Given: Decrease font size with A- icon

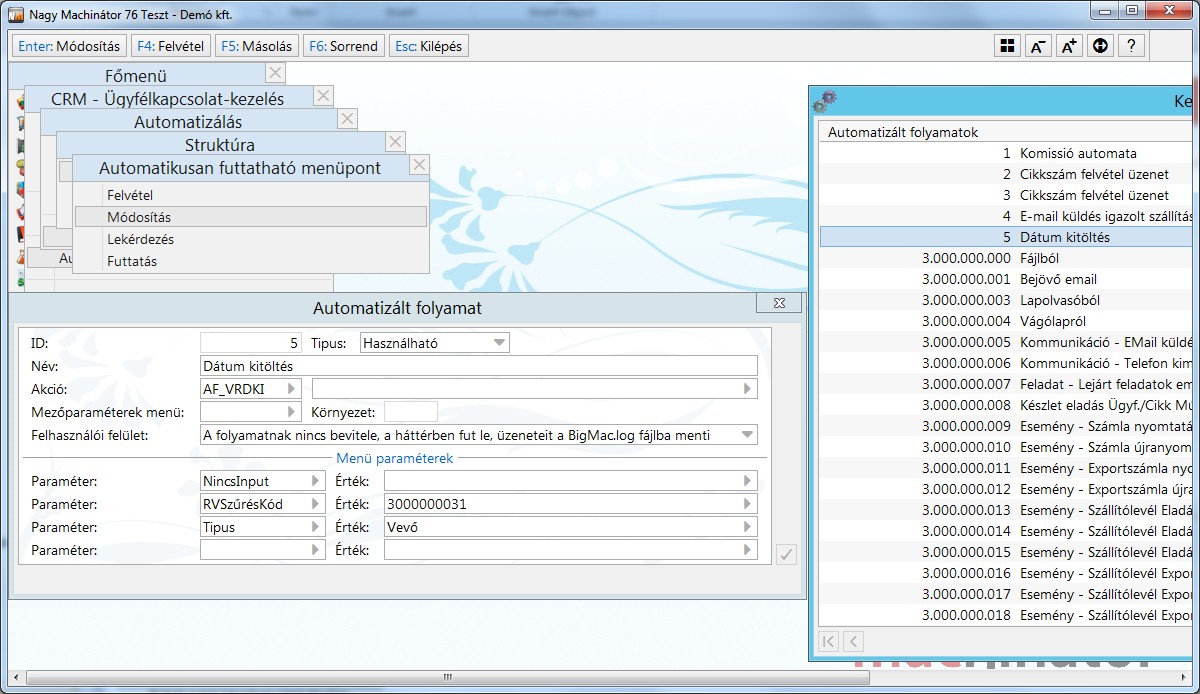Looking at the screenshot, I should [1038, 46].
